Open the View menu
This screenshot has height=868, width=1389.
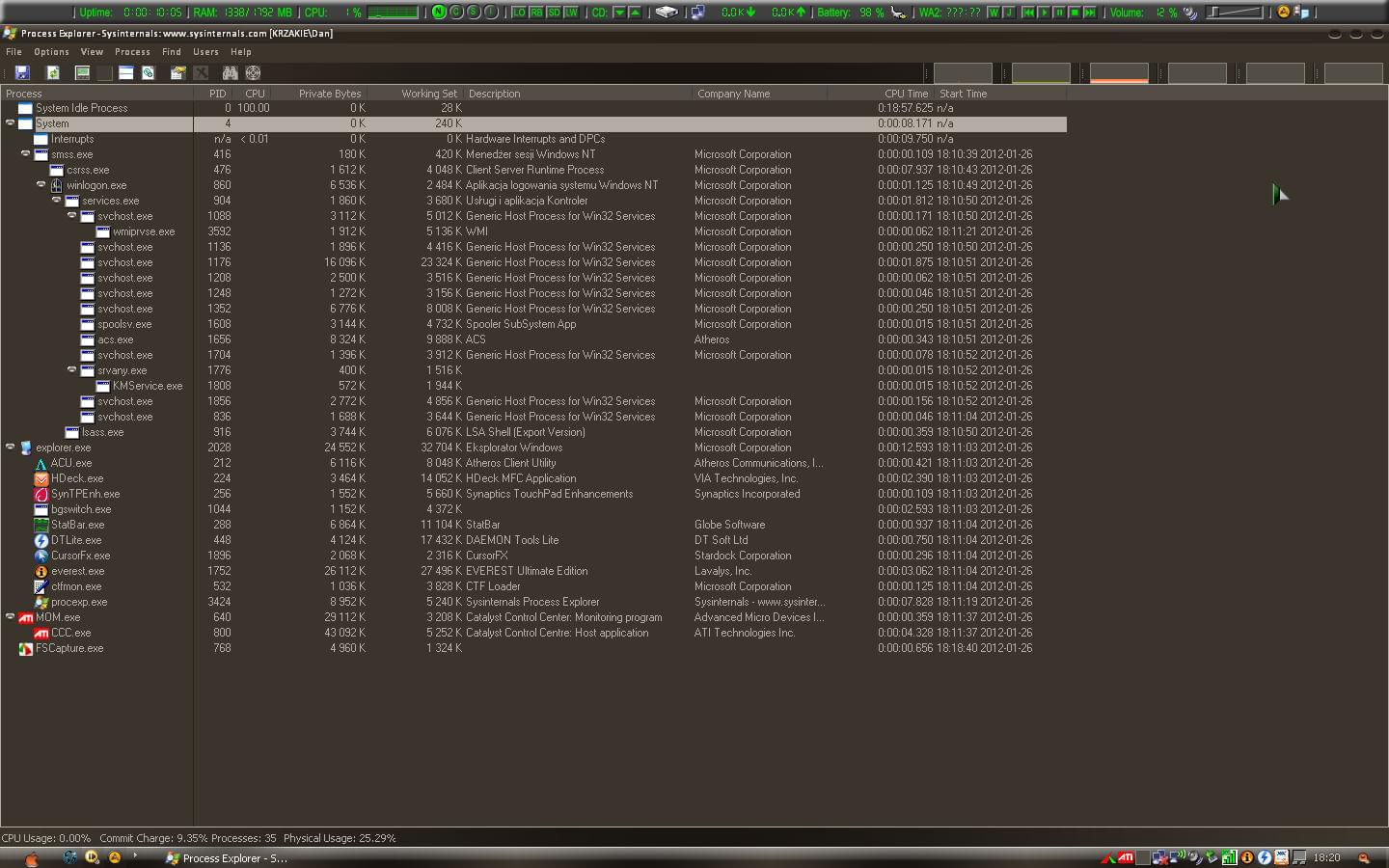[x=92, y=52]
